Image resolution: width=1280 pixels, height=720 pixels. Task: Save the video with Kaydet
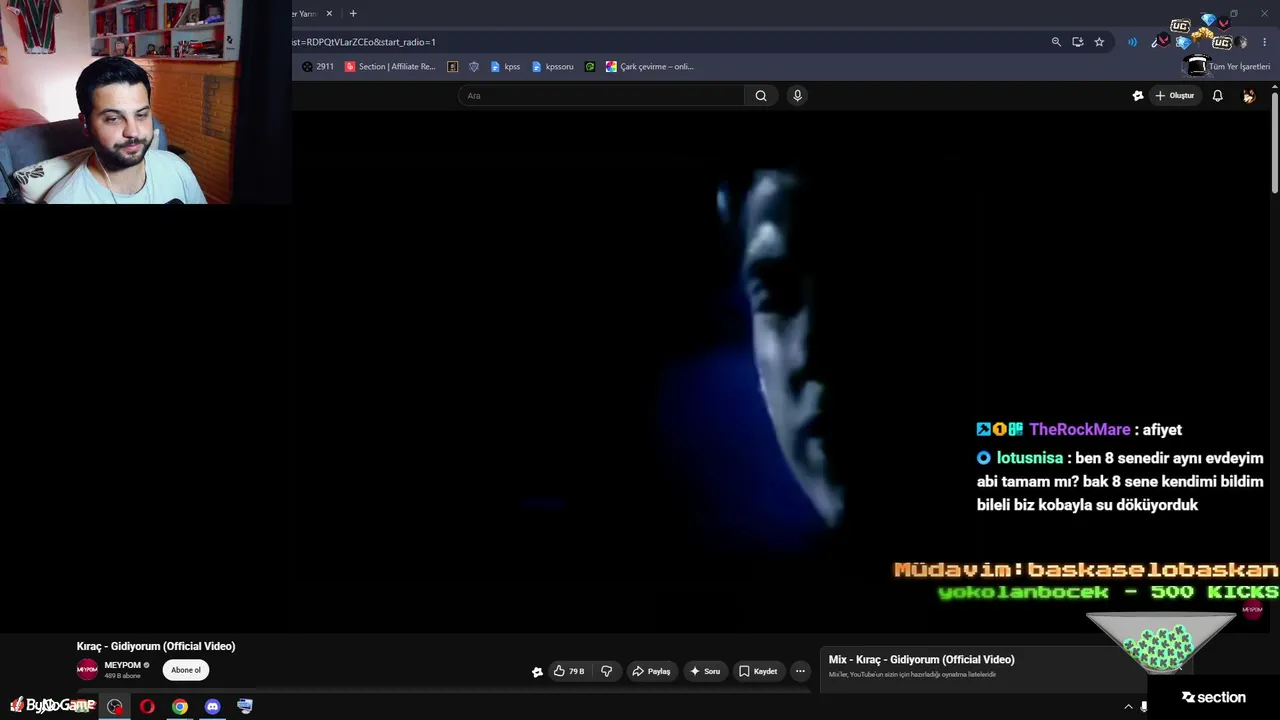[x=758, y=671]
